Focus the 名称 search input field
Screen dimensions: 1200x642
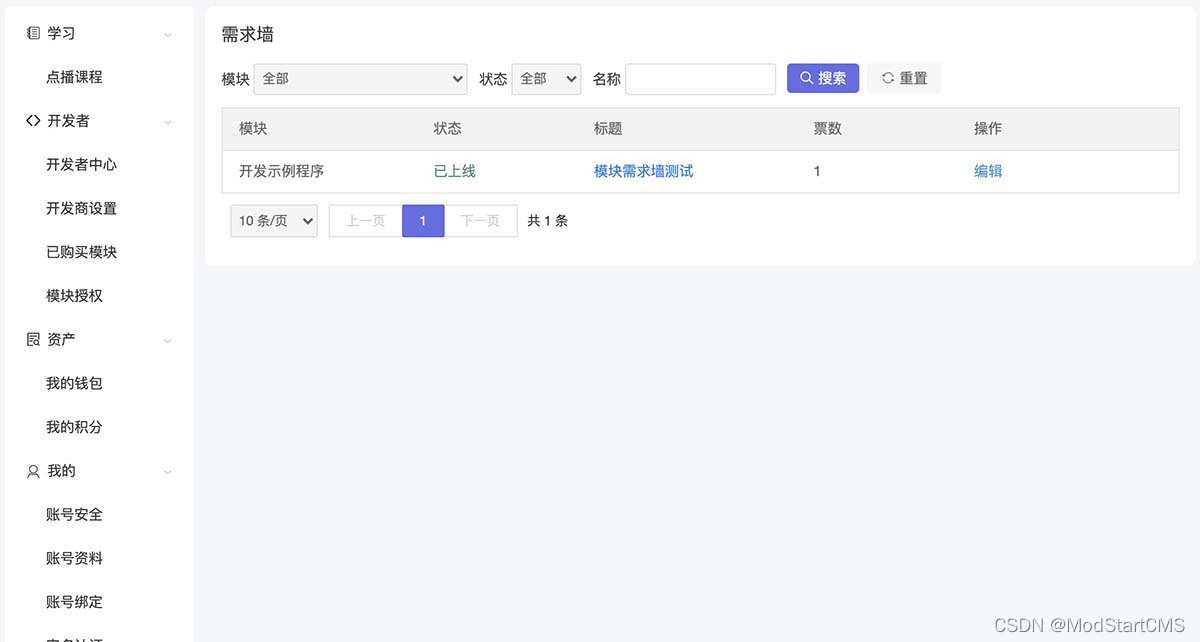(x=700, y=79)
